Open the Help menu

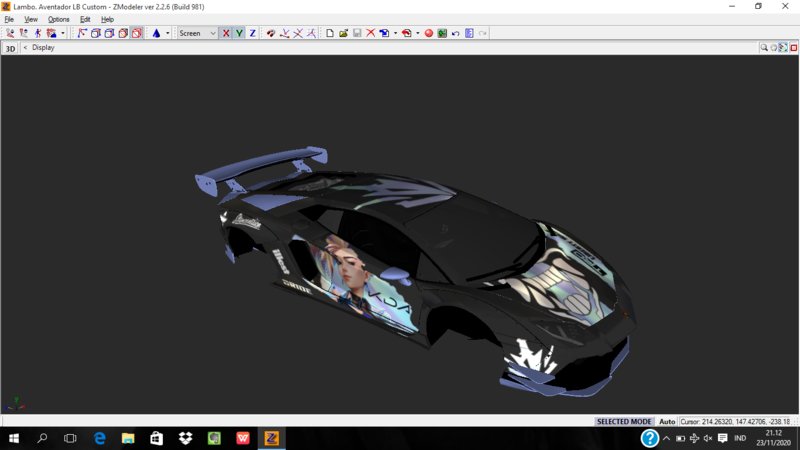point(107,19)
